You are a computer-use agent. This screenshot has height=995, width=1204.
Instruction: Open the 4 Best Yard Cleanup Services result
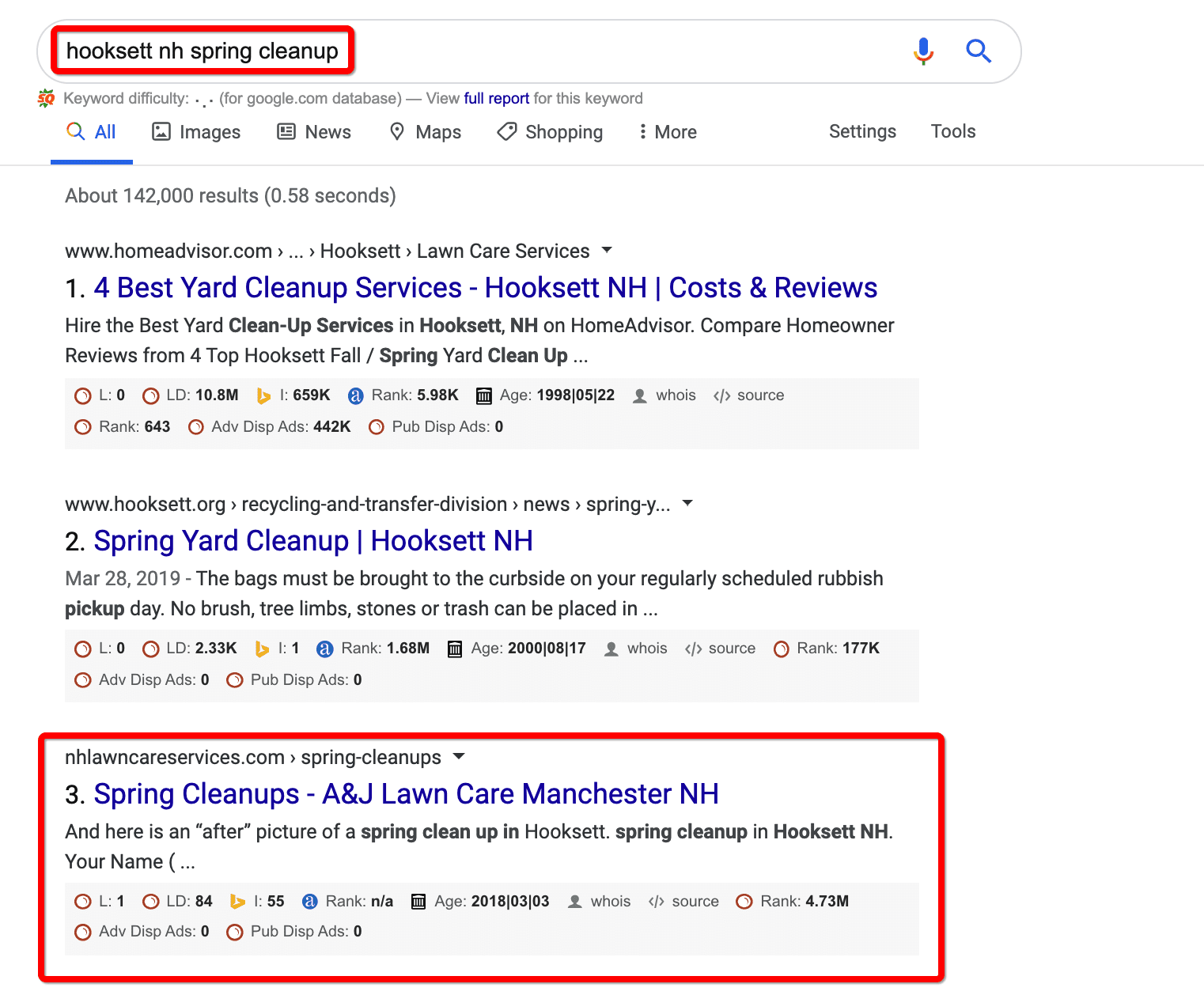point(485,288)
